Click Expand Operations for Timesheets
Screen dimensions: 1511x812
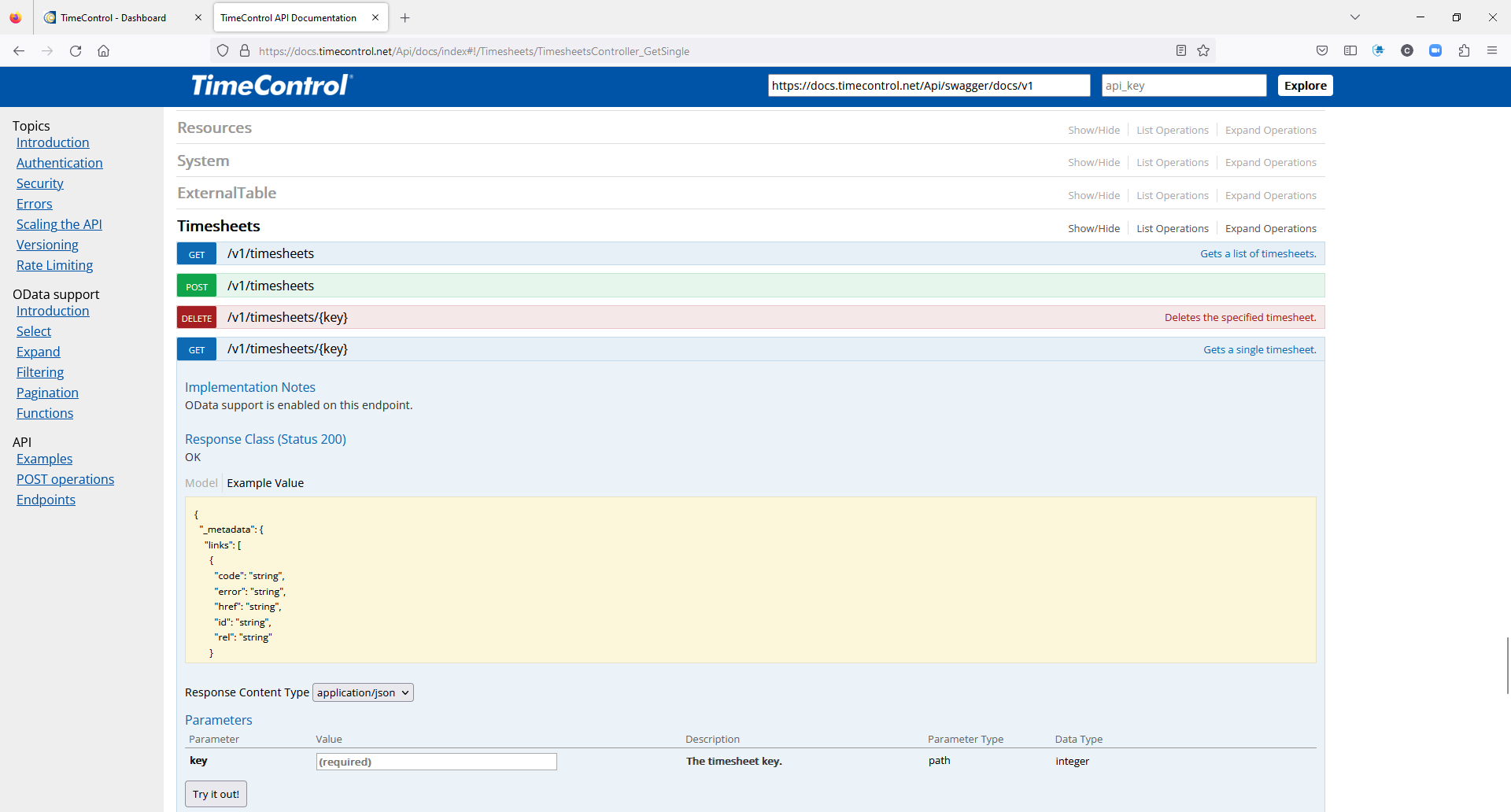1271,228
